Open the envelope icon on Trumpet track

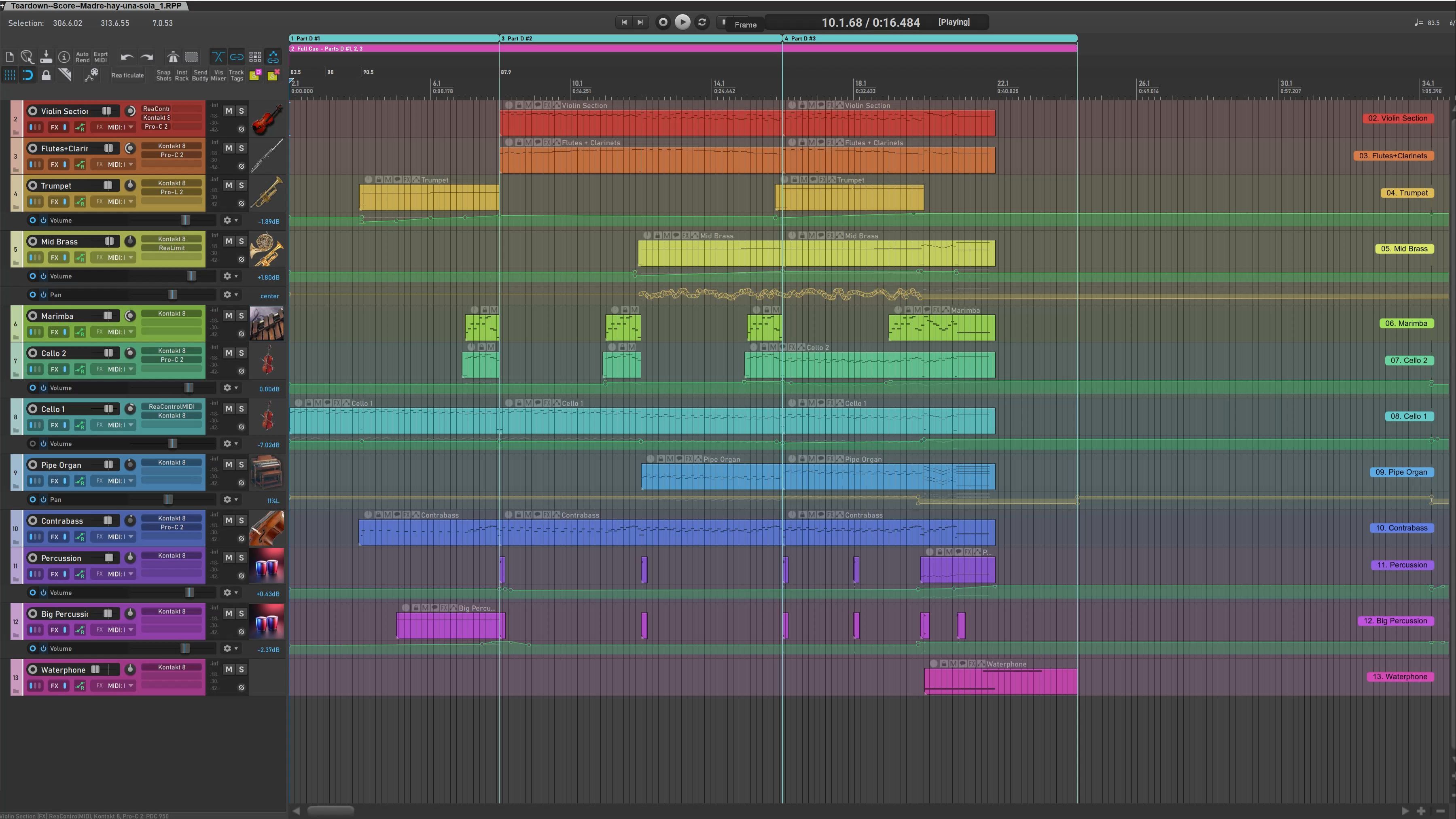[80, 202]
